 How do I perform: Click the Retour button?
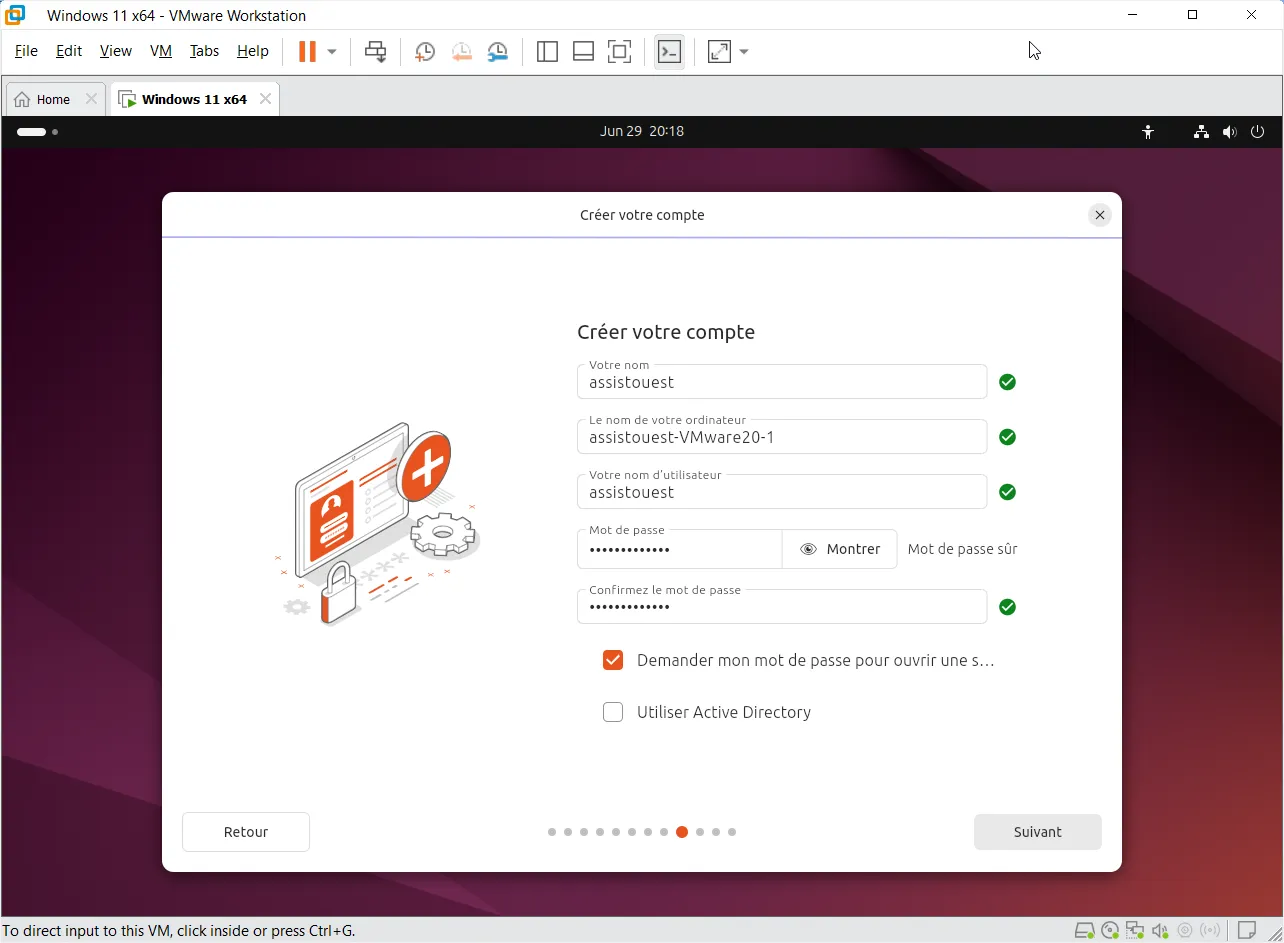click(246, 832)
